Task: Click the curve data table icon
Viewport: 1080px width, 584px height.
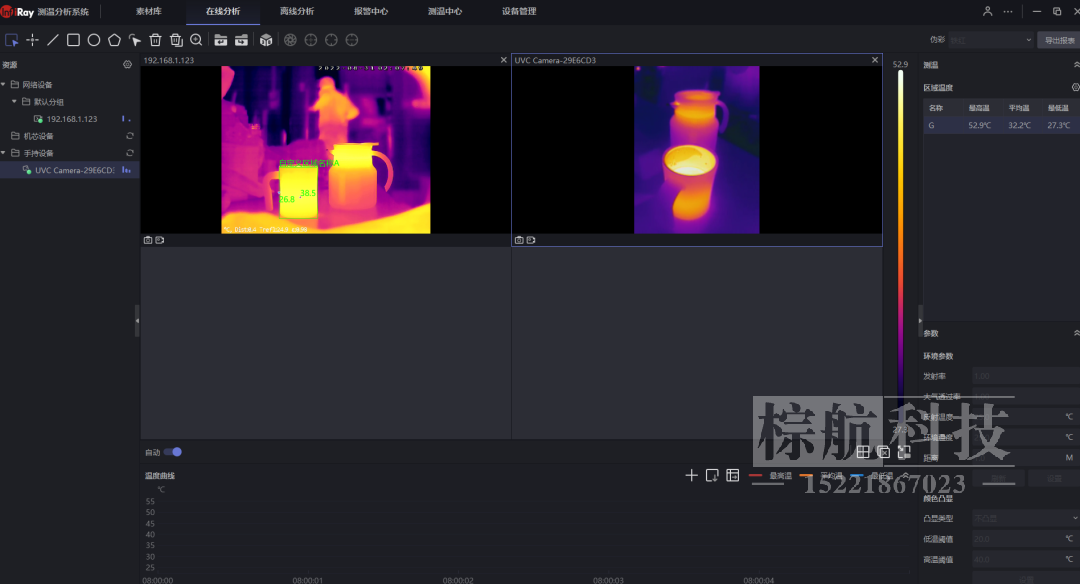Action: click(733, 475)
